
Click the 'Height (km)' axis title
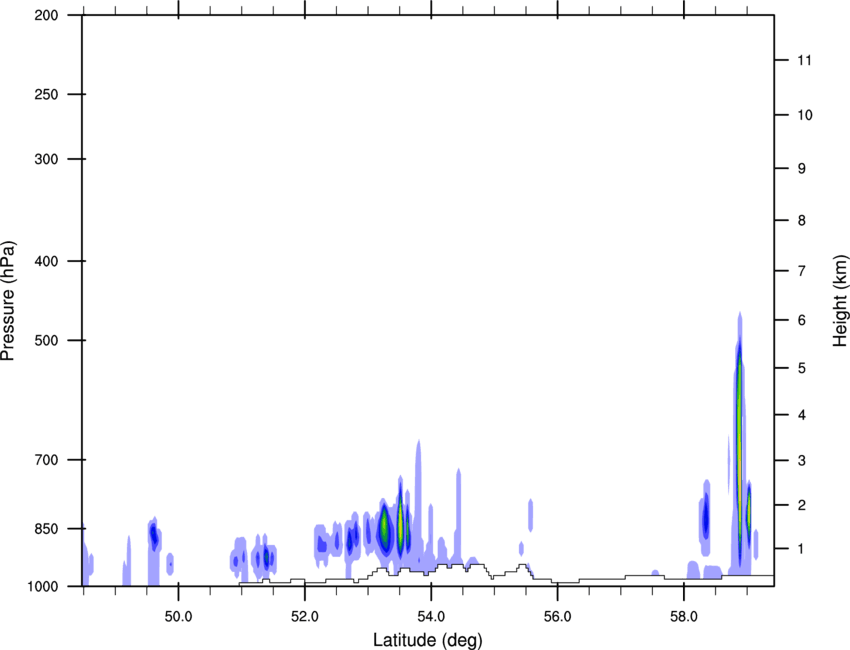tap(840, 301)
